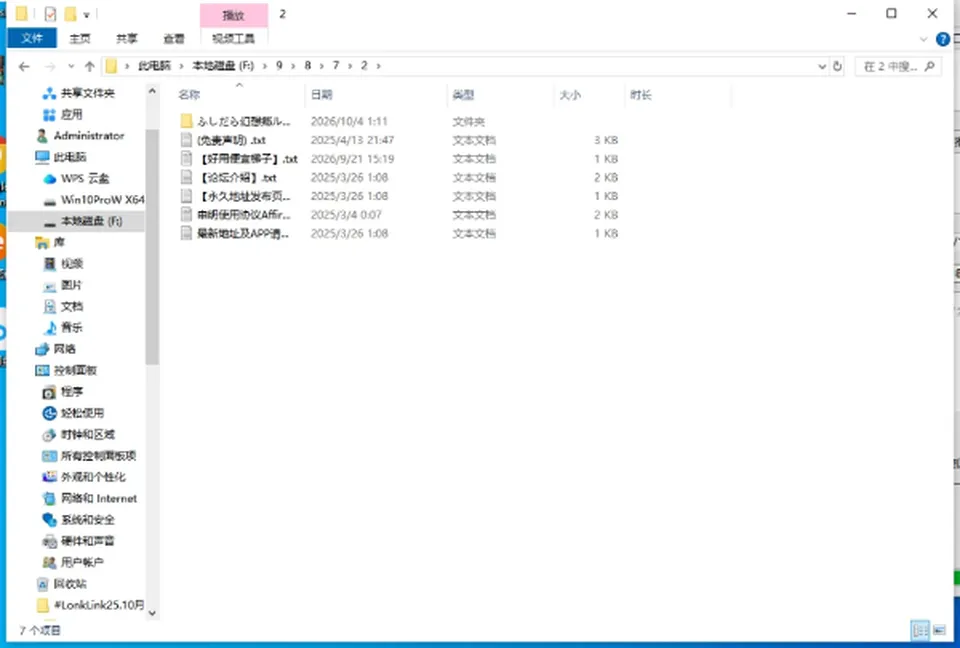Switch to the 查看 ribbon tab
The image size is (960, 648).
click(x=174, y=39)
